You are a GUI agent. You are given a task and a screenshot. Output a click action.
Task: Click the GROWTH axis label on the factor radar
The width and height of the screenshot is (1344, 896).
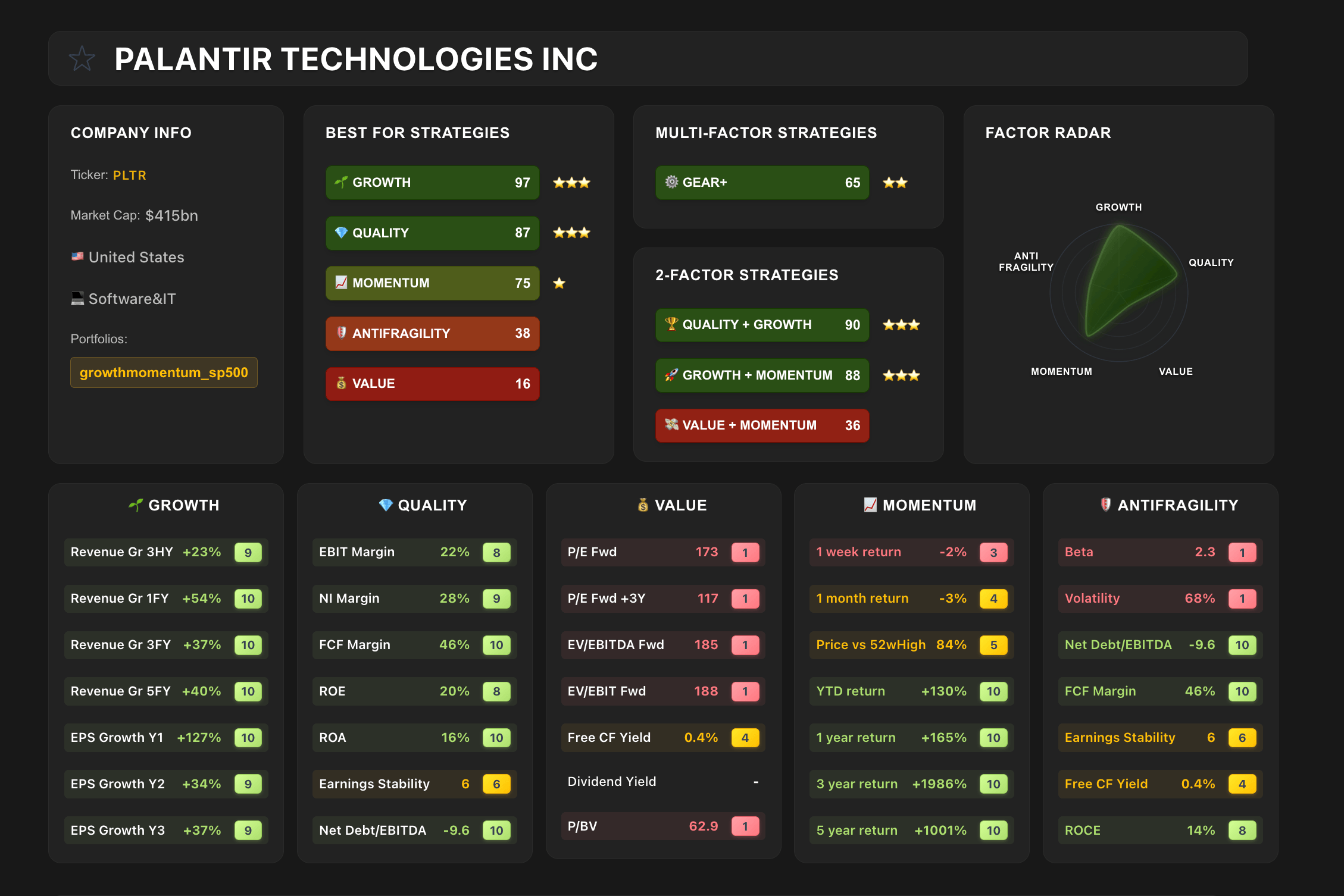tap(1118, 207)
